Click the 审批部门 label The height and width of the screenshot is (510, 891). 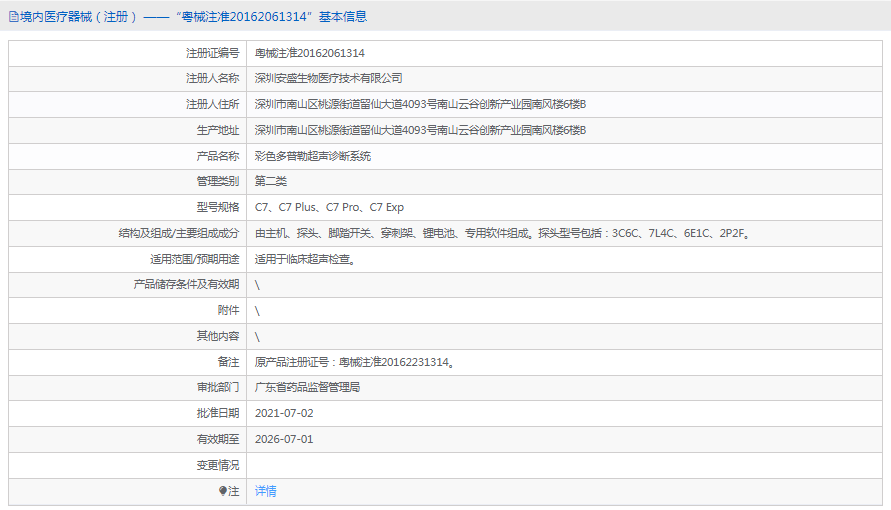(x=218, y=387)
